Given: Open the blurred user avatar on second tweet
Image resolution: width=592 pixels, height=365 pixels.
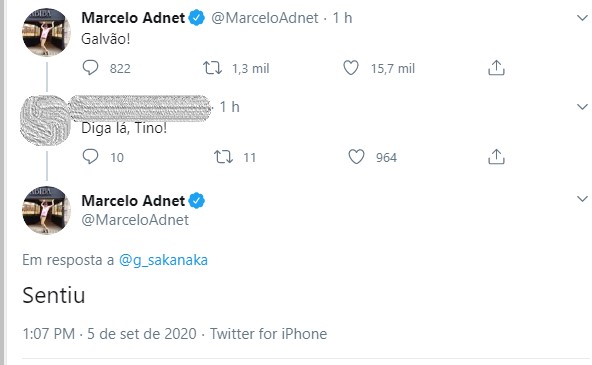Looking at the screenshot, I should click(46, 120).
